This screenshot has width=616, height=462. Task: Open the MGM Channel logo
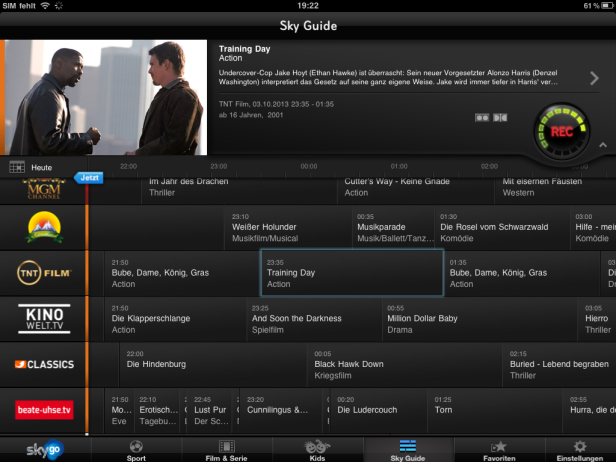click(44, 189)
